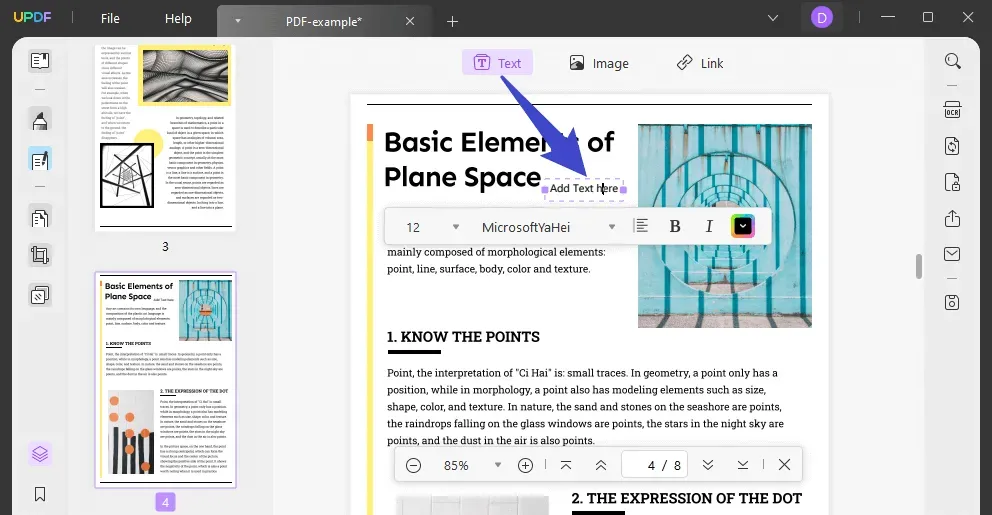The width and height of the screenshot is (992, 515).
Task: Switch to Comment highlighter tool
Action: pos(40,120)
